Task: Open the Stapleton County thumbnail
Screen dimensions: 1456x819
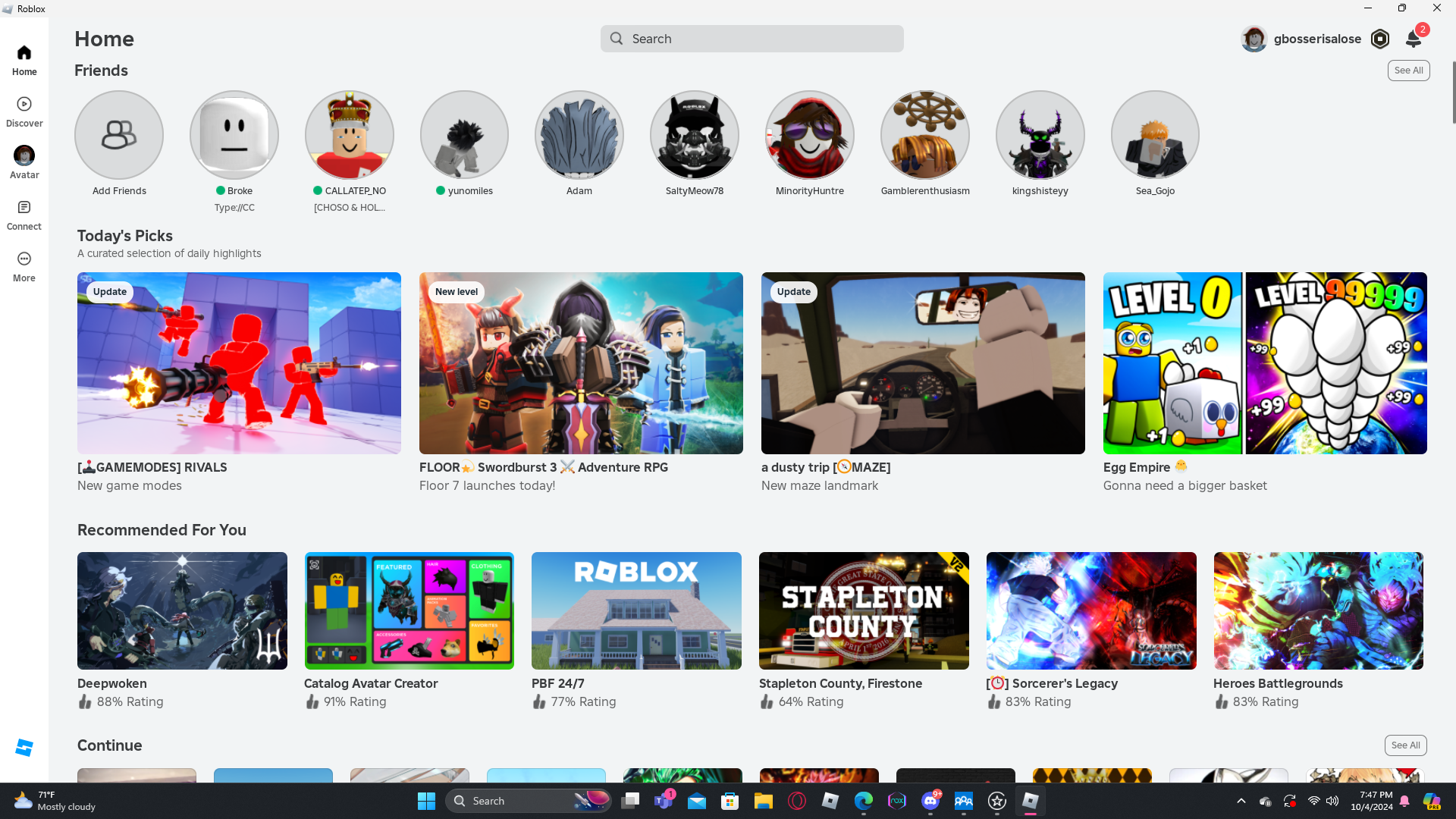Action: point(864,610)
